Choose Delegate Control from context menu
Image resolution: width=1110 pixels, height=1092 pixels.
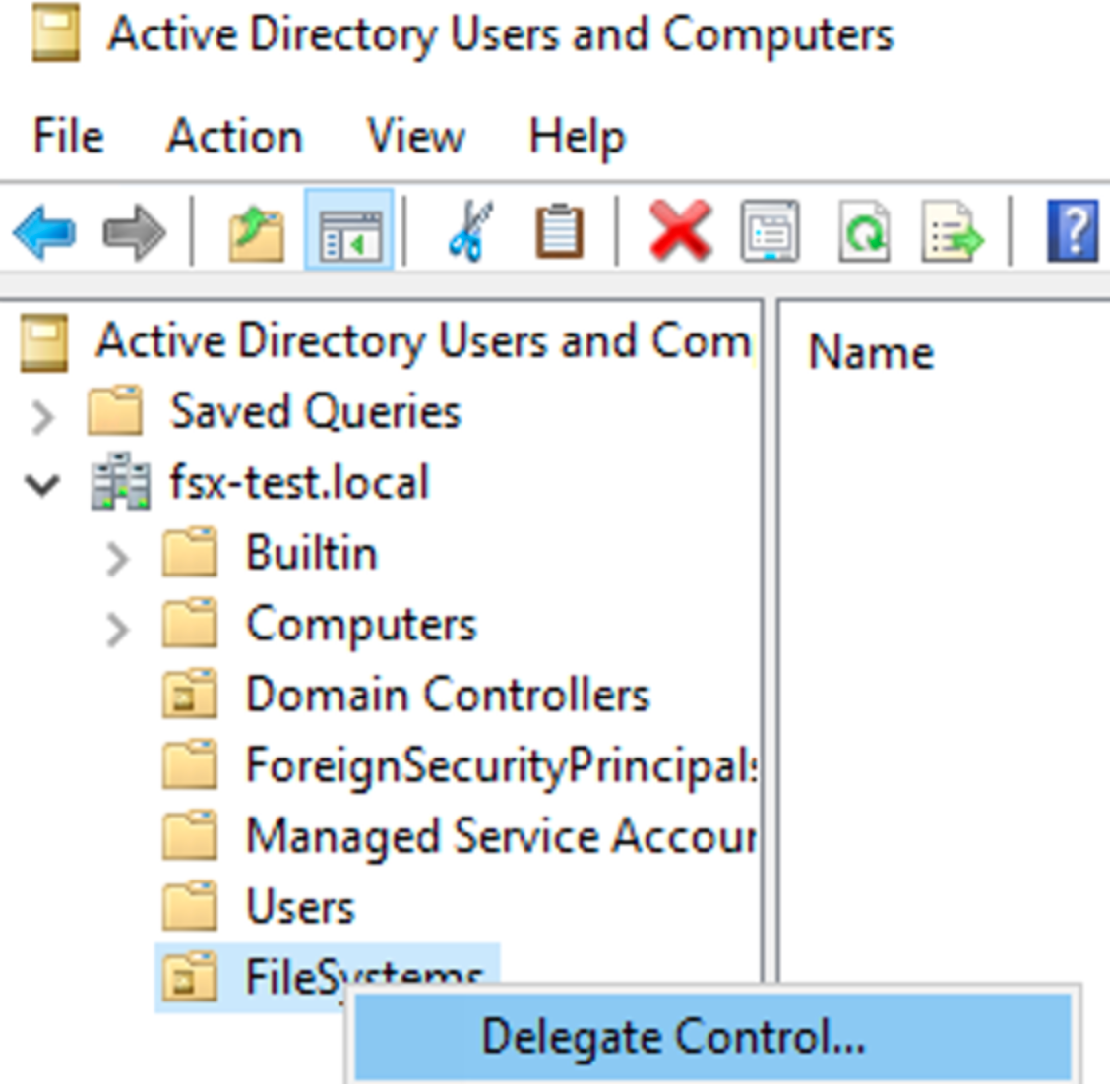pos(712,1037)
